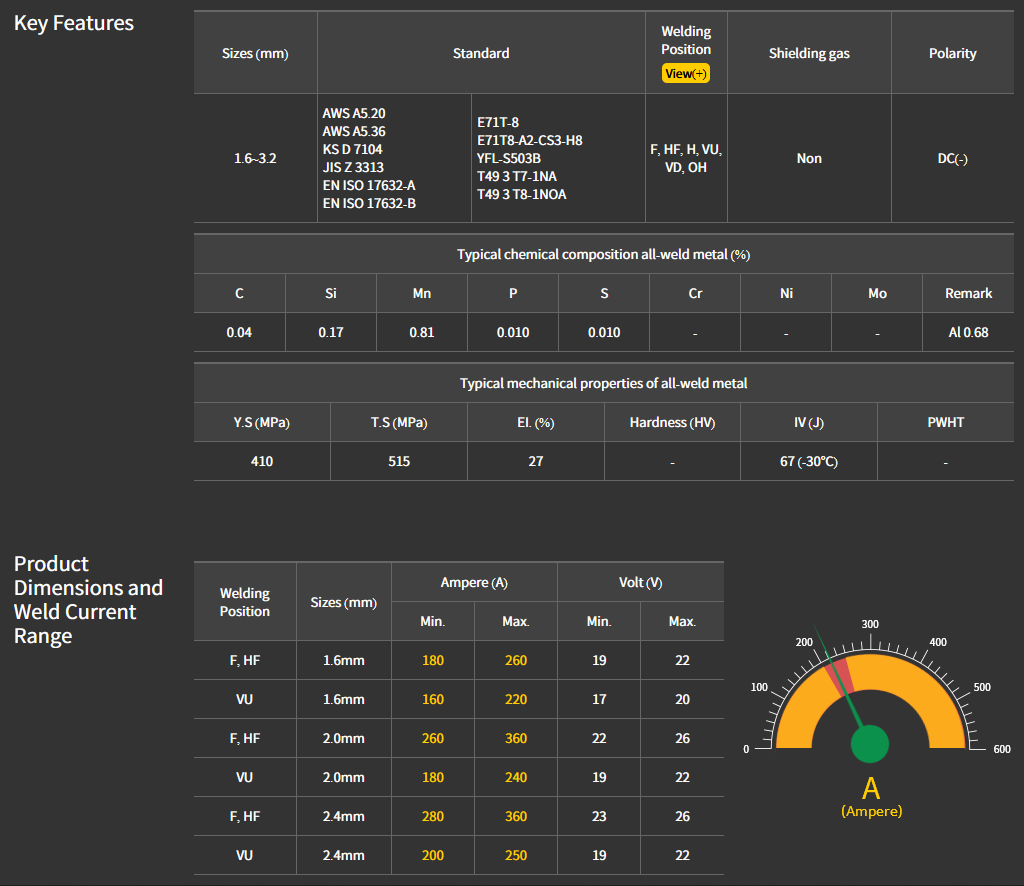Click the large yellow 'A' ampere symbol
Viewport: 1024px width, 886px height.
coord(871,786)
